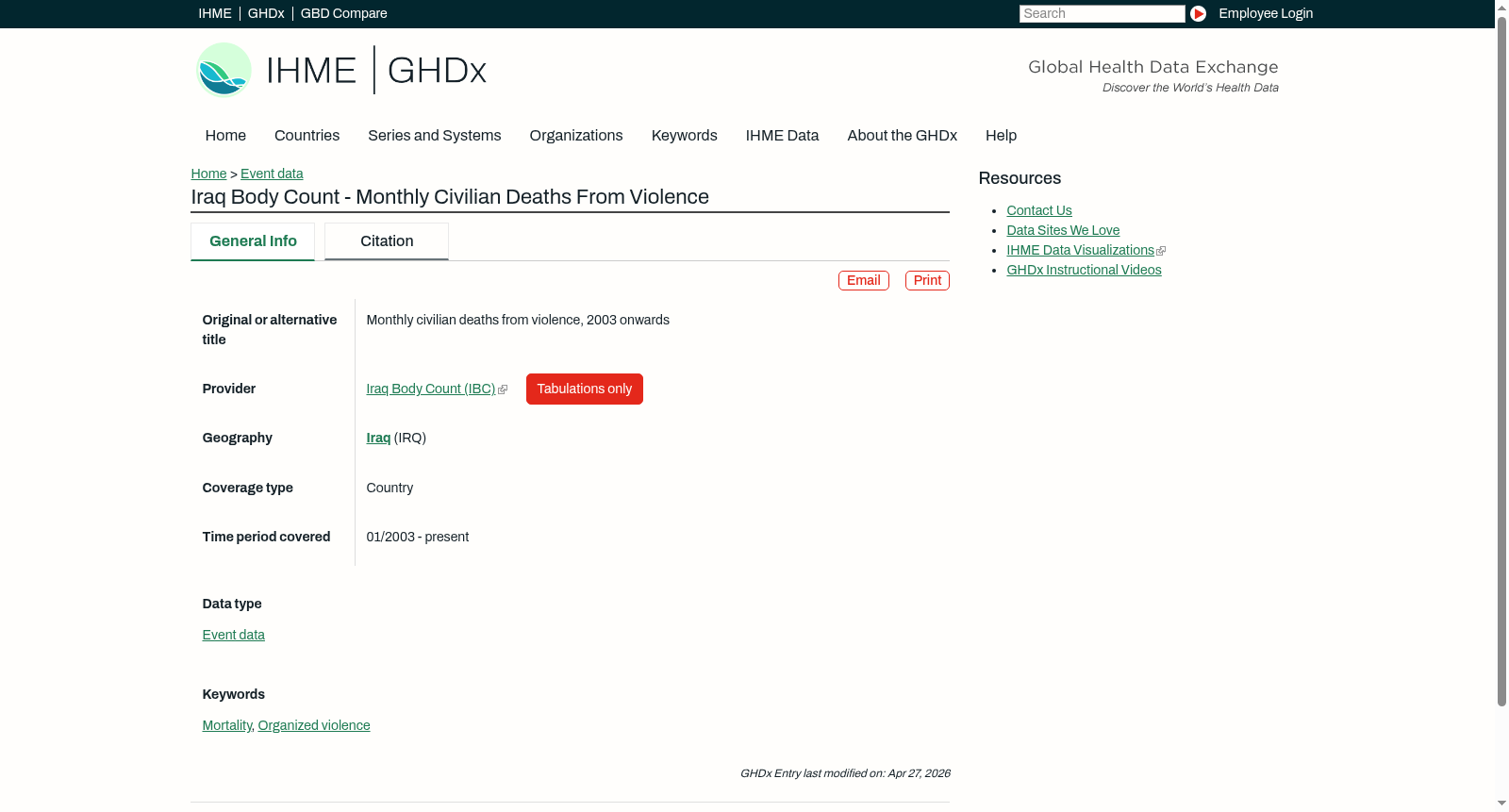1509x812 pixels.
Task: Click the 'Coverage type' field label
Action: (x=248, y=488)
